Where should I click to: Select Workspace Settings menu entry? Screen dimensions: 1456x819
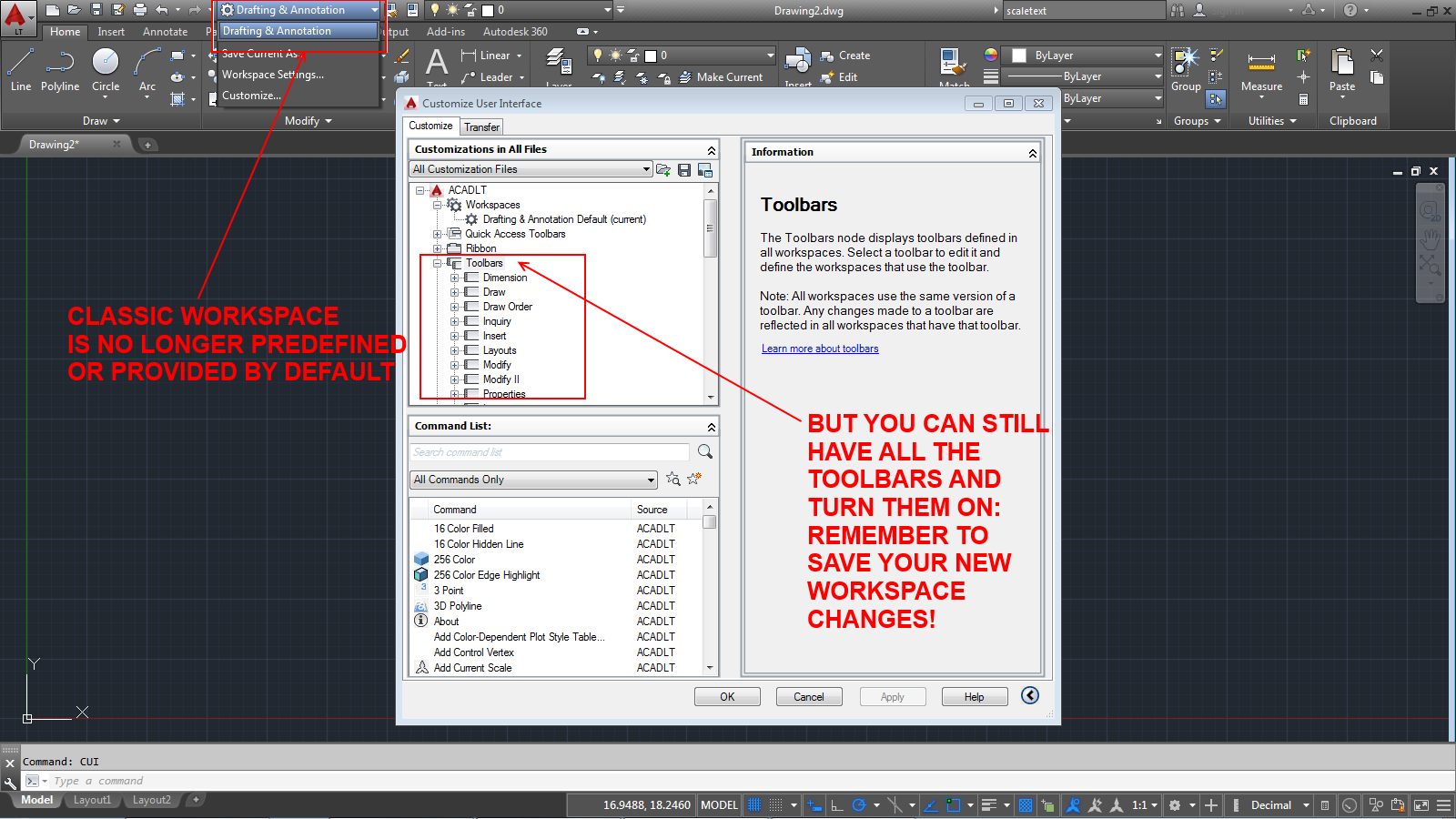pyautogui.click(x=273, y=75)
